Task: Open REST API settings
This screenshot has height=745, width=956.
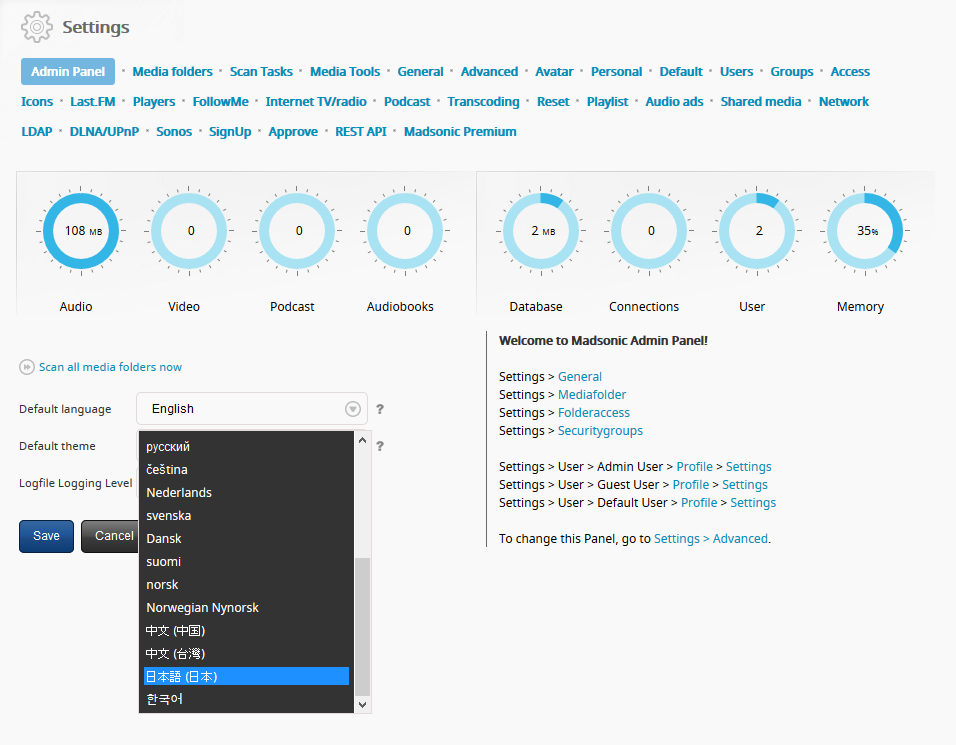Action: tap(361, 131)
